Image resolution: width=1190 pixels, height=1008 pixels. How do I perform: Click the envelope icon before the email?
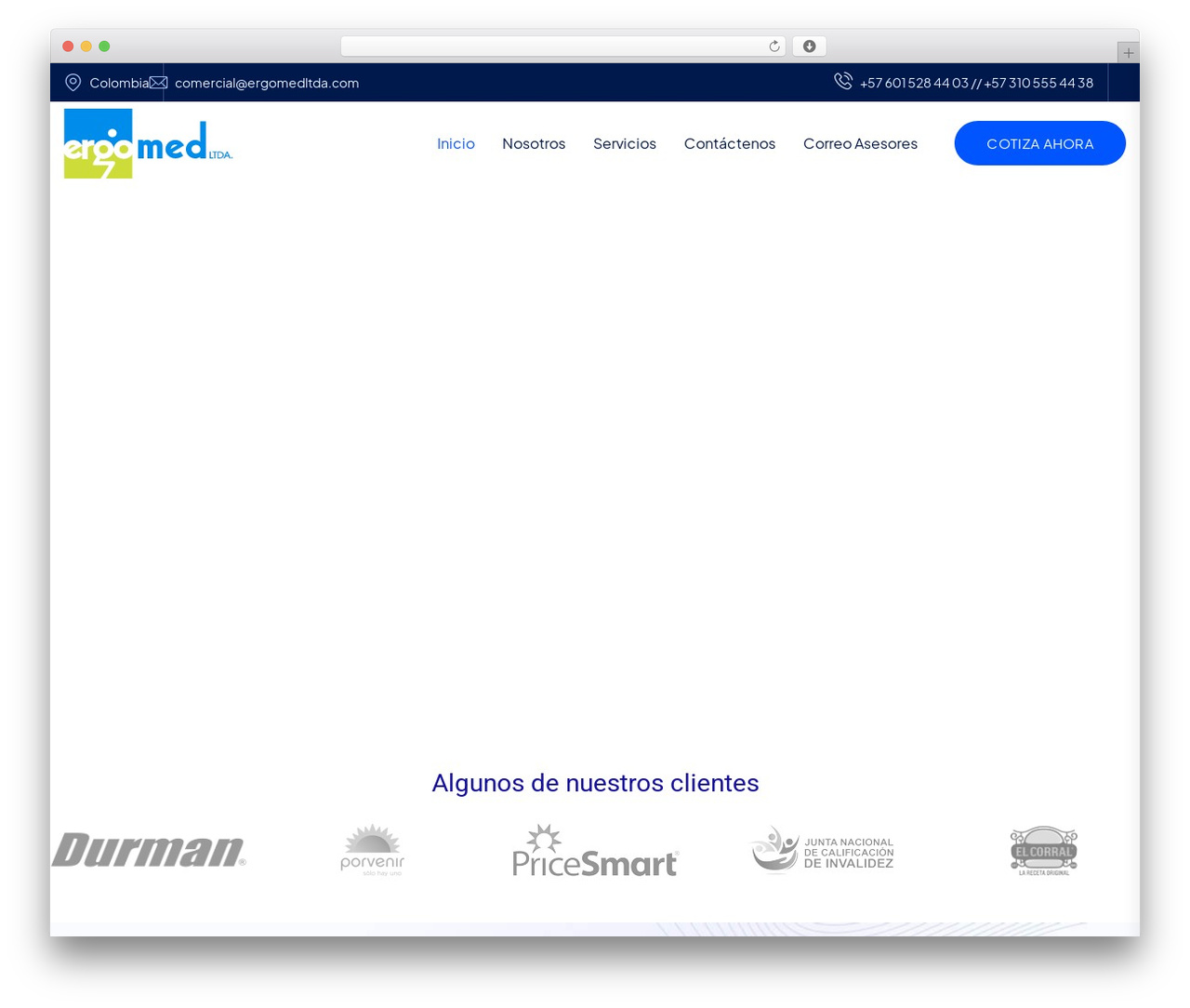[159, 83]
